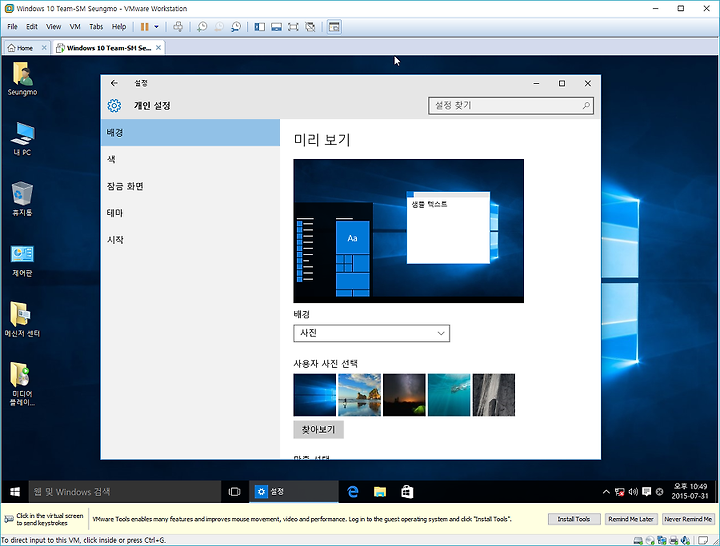Choose the beach rocks wallpaper thumbnail

(x=360, y=395)
